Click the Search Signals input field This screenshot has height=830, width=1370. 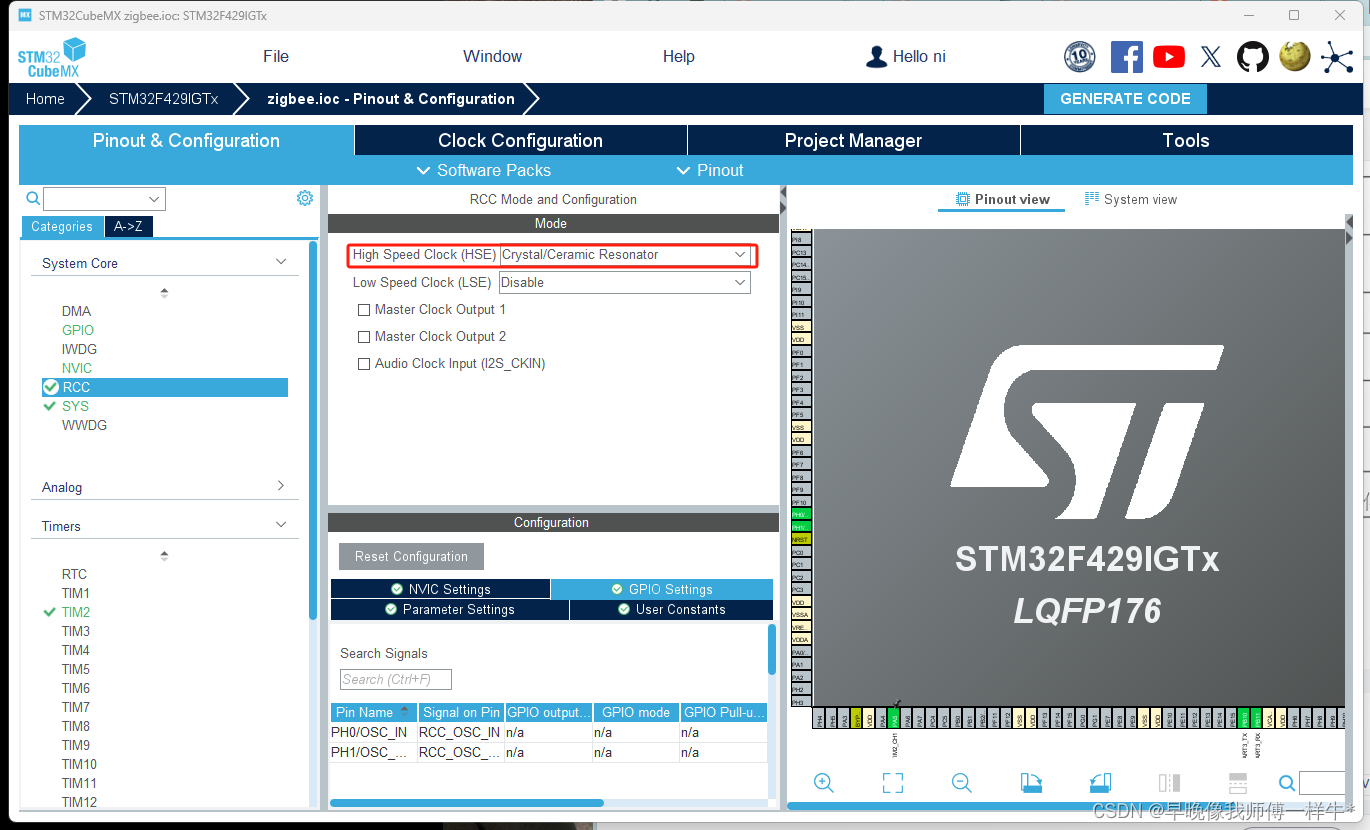(396, 680)
